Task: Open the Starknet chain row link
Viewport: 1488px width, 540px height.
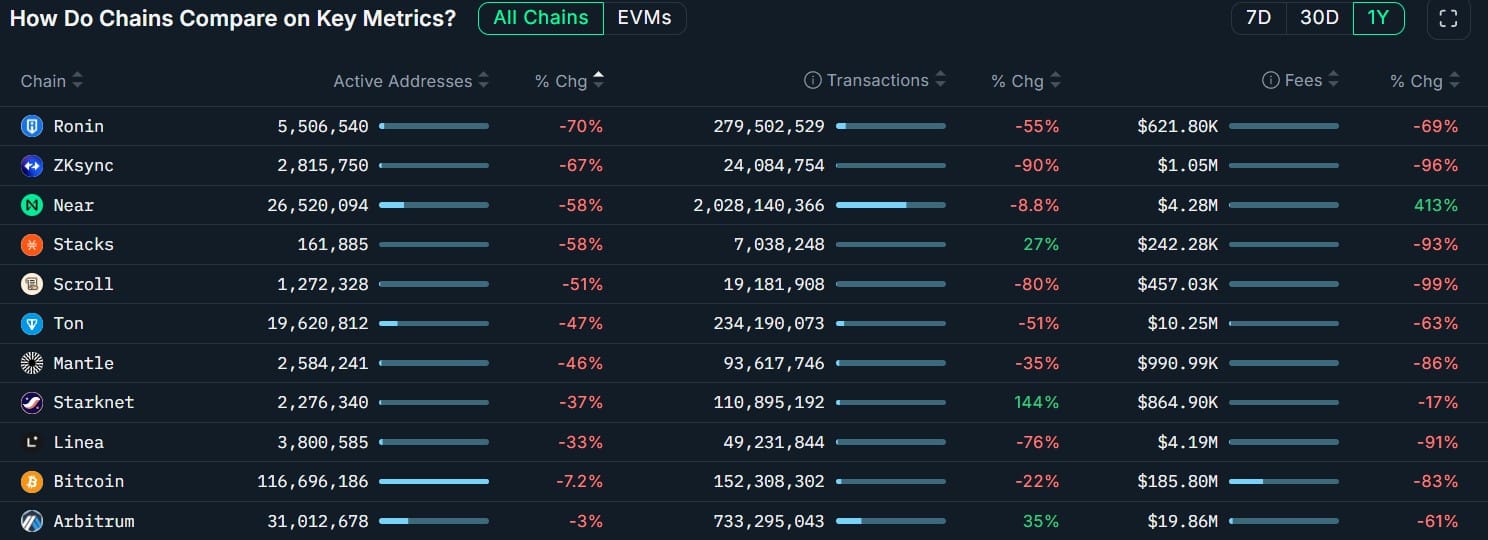Action: (x=93, y=402)
